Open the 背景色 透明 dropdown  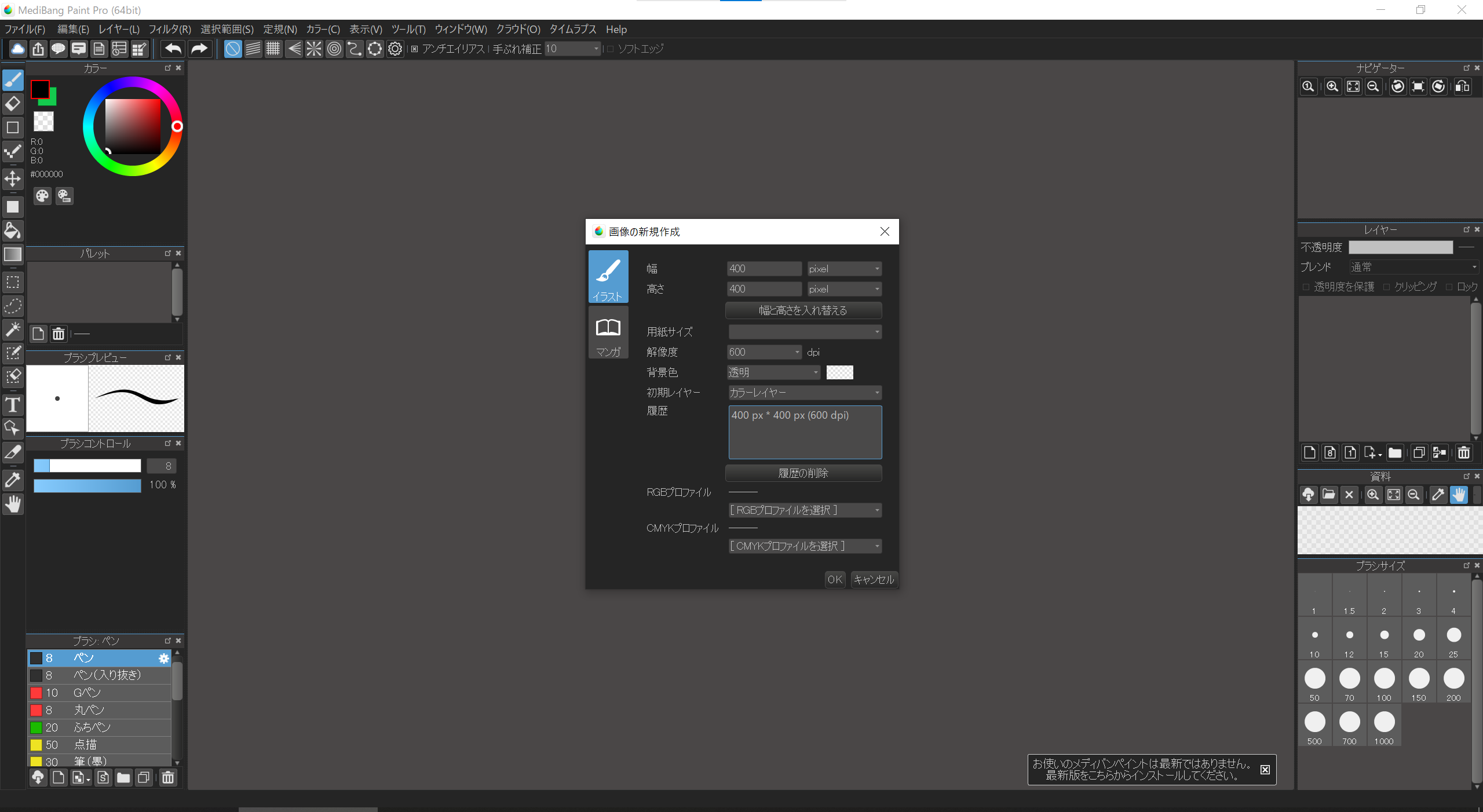point(774,372)
